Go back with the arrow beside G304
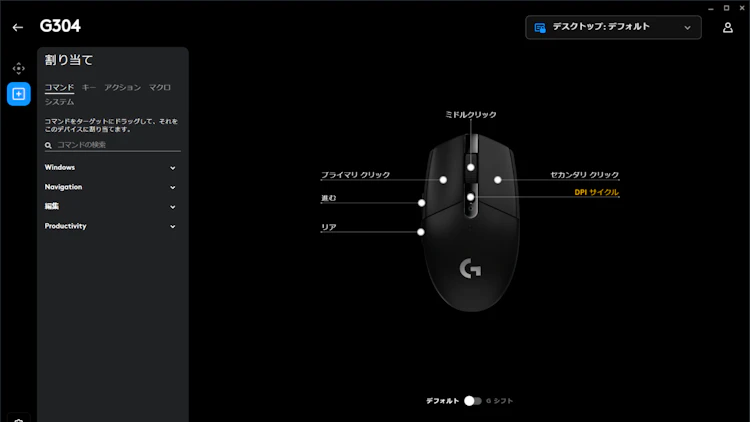 coord(18,27)
